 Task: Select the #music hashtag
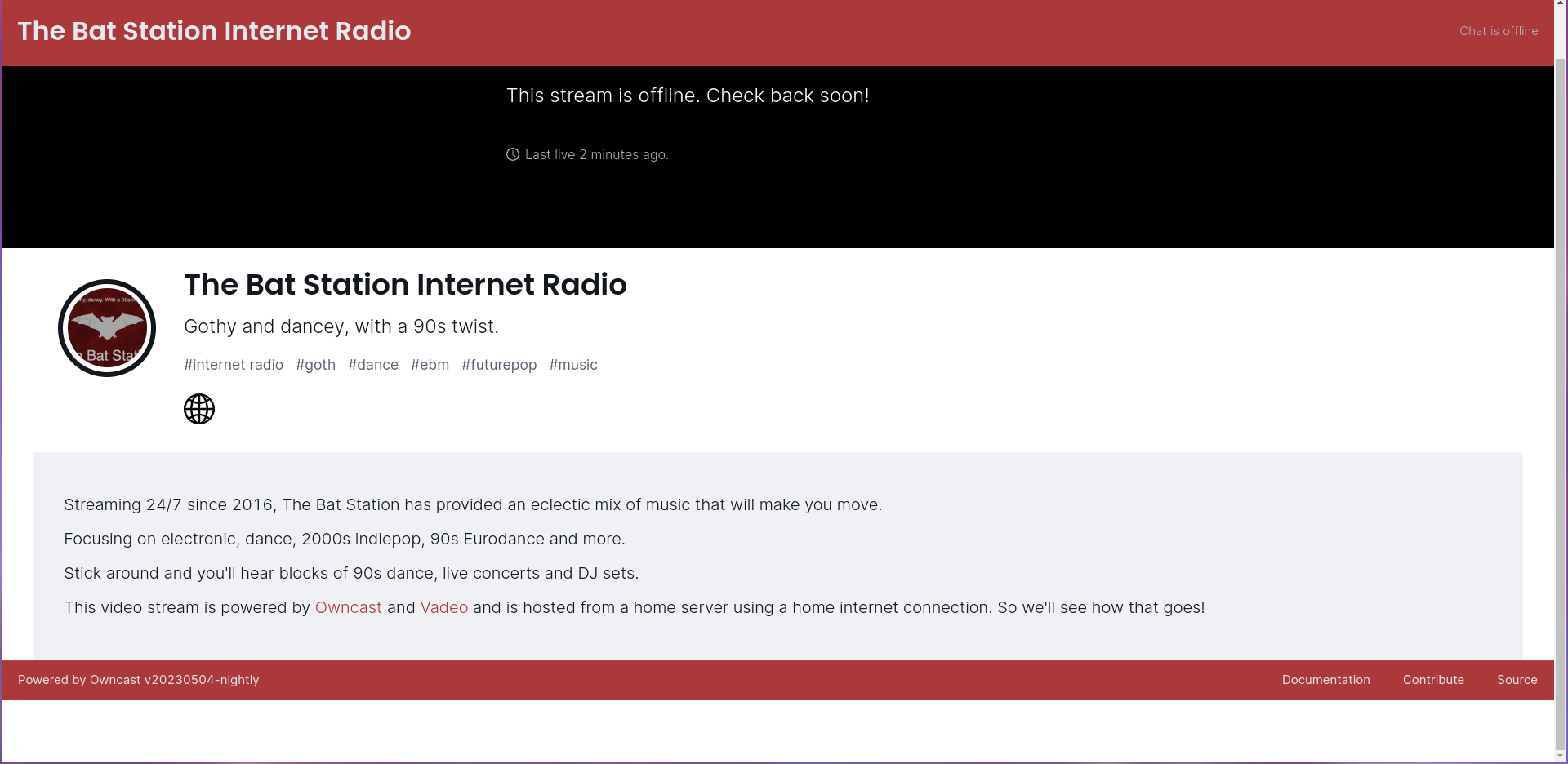572,365
